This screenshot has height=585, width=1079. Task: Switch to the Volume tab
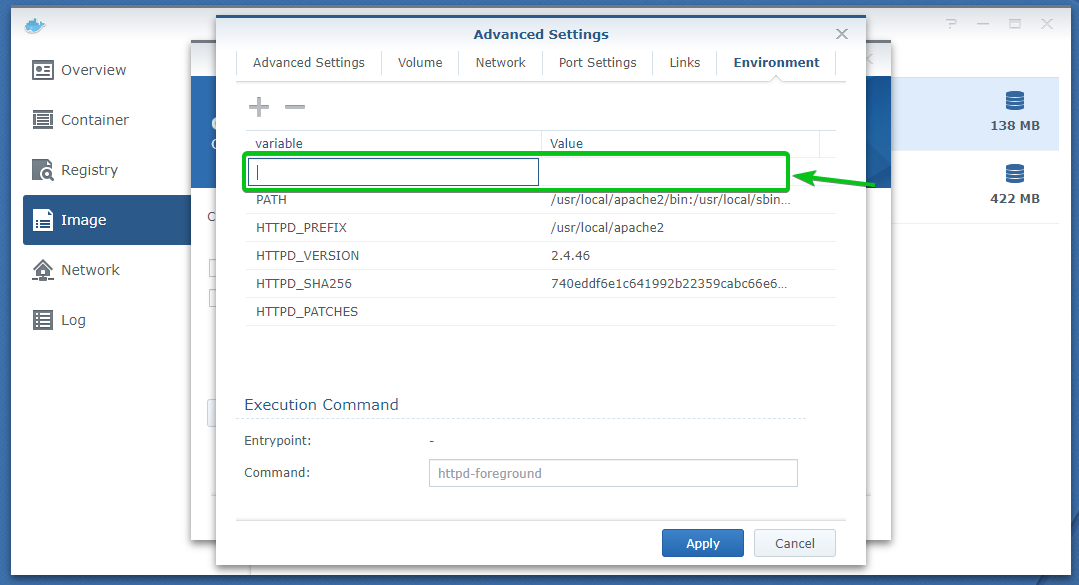pos(420,62)
